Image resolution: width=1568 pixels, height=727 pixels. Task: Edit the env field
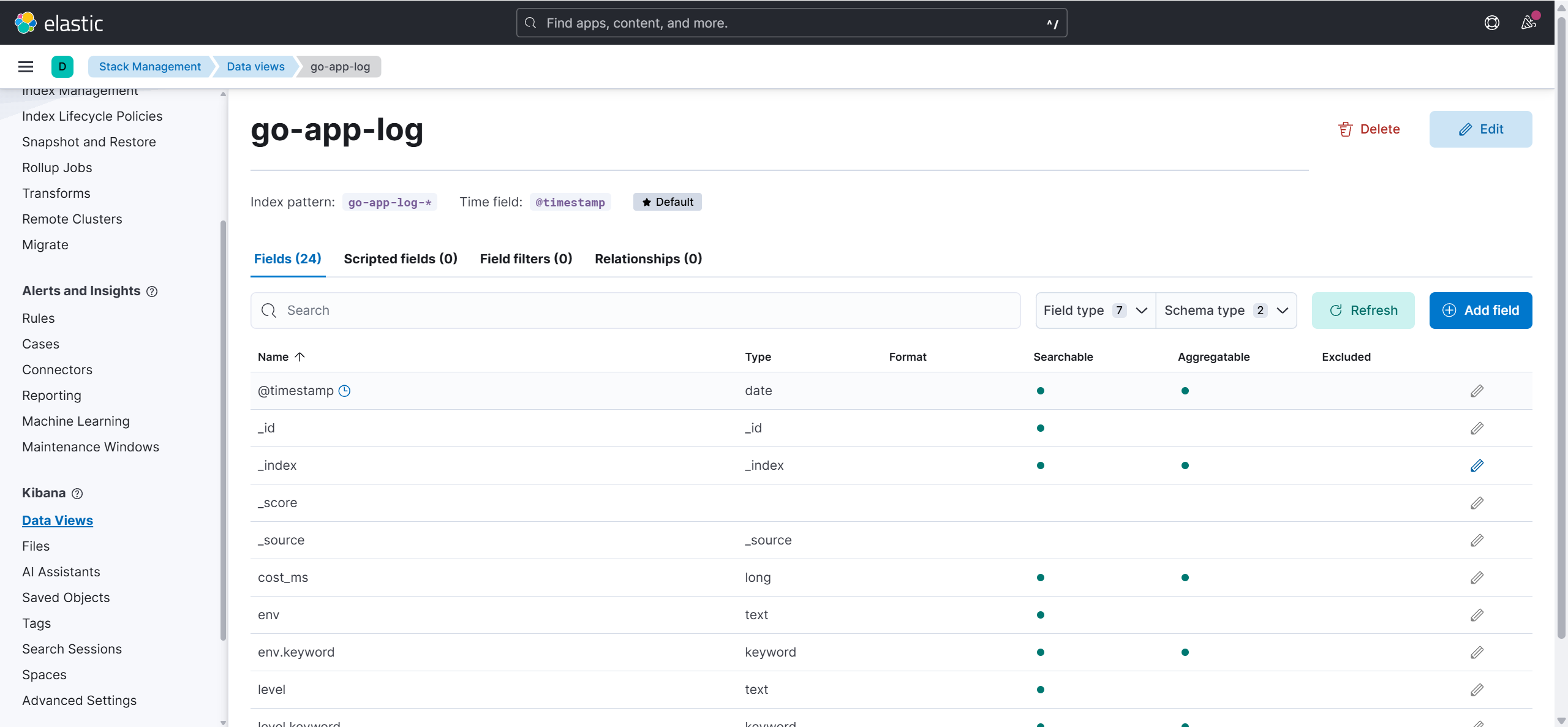tap(1477, 615)
